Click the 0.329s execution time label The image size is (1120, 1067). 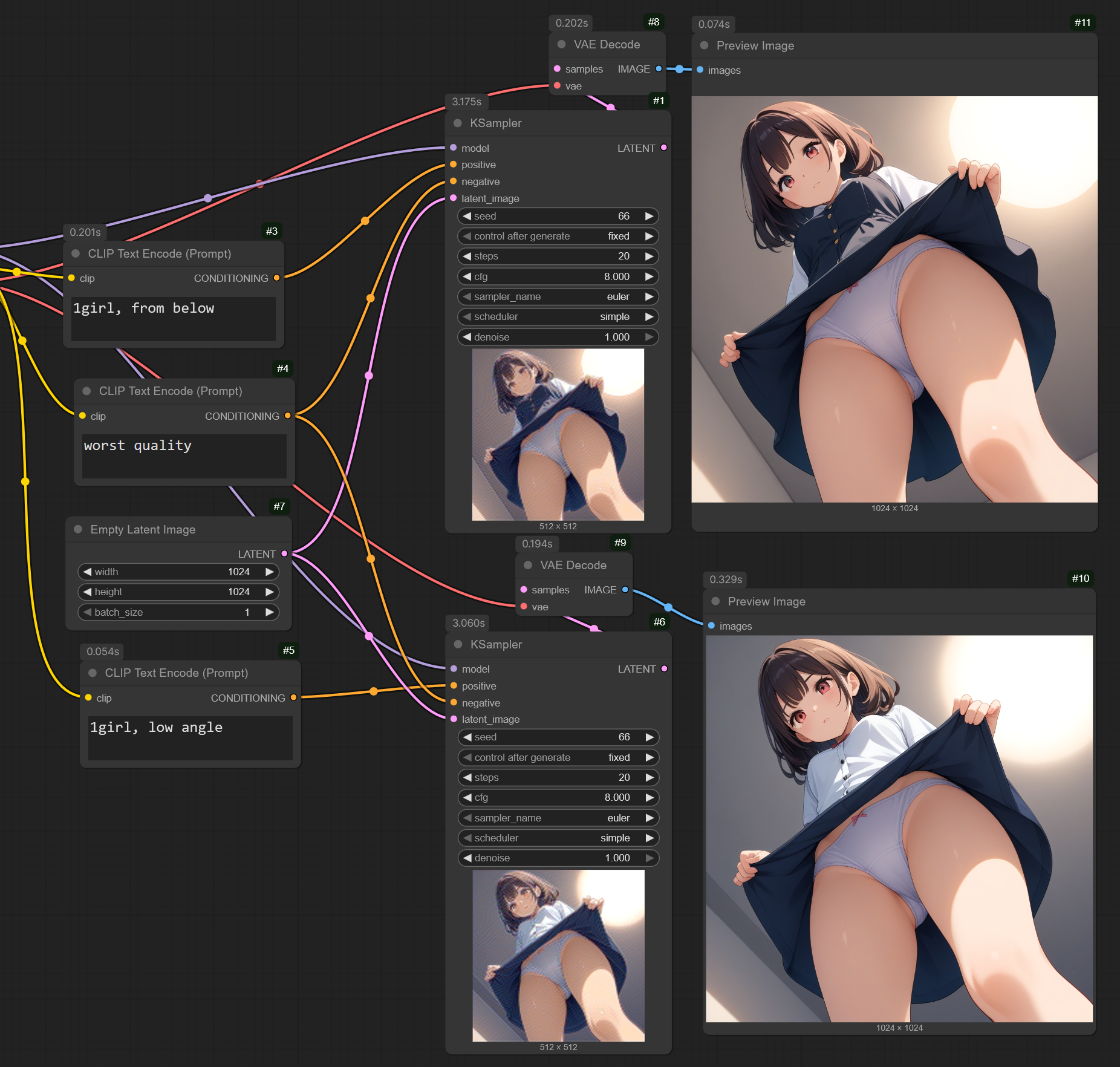(726, 579)
